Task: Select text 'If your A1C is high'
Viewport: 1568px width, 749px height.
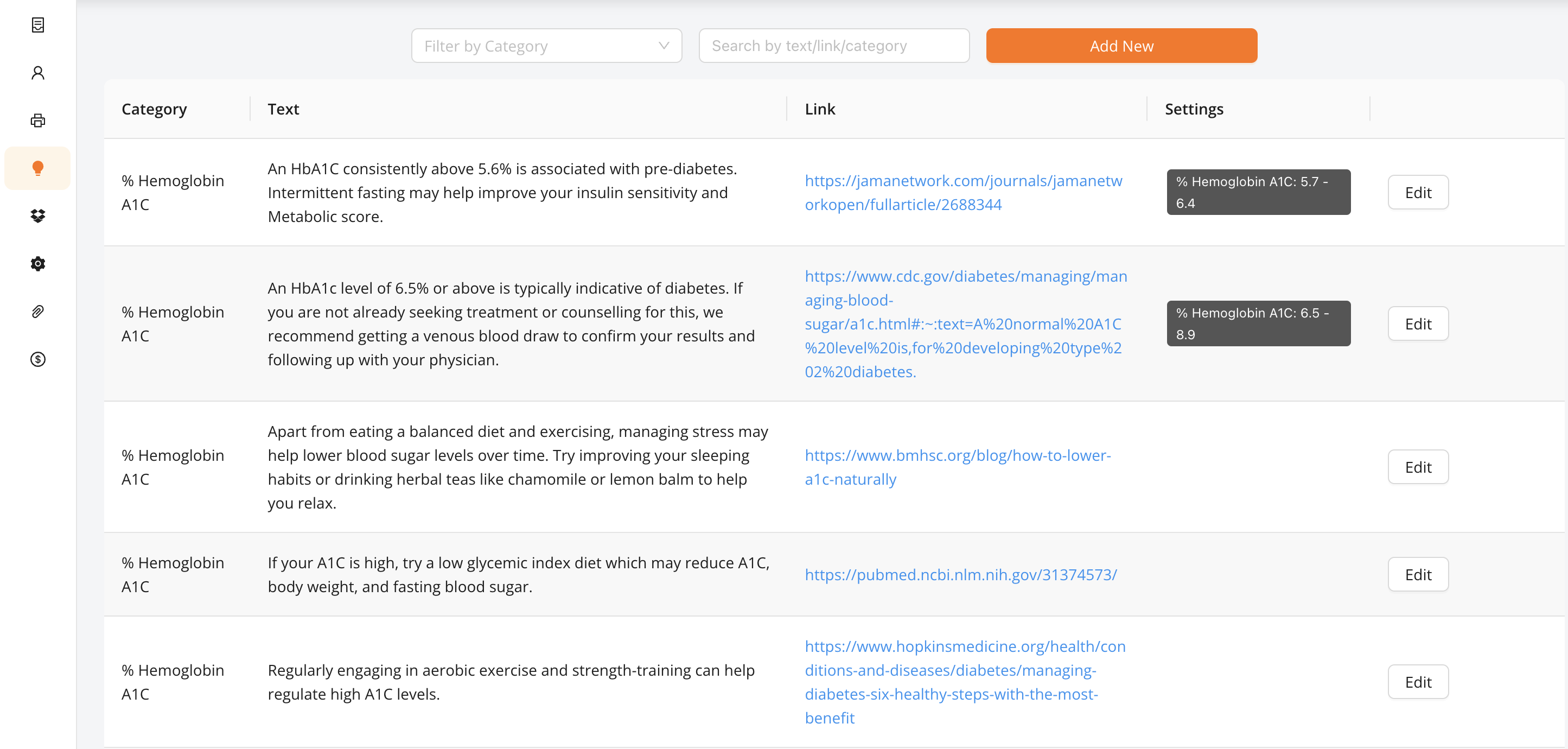Action: pyautogui.click(x=333, y=563)
